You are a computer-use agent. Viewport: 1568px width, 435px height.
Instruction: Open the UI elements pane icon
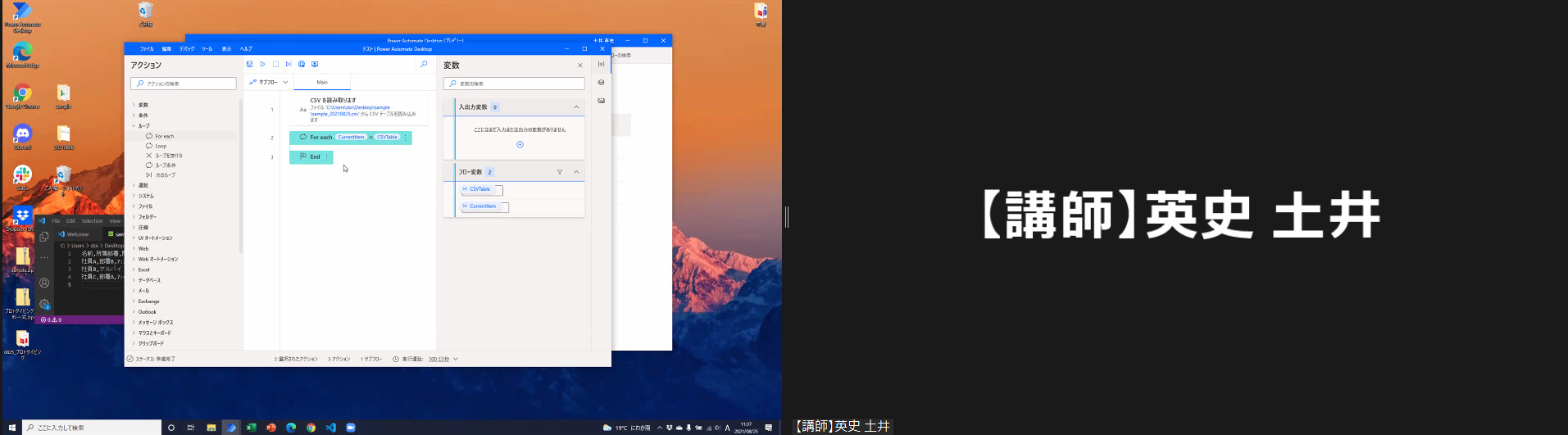pos(602,82)
